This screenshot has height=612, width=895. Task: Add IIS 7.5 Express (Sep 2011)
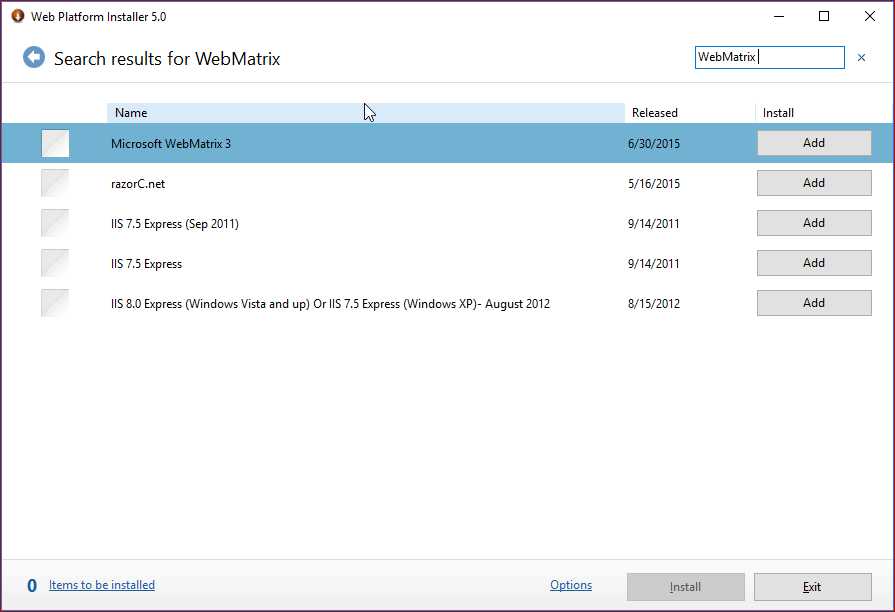click(x=814, y=223)
